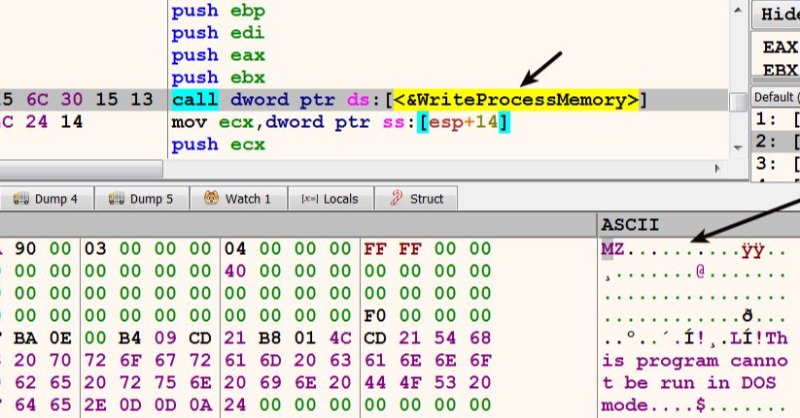Click the Dump 5 memory icon

pos(116,199)
